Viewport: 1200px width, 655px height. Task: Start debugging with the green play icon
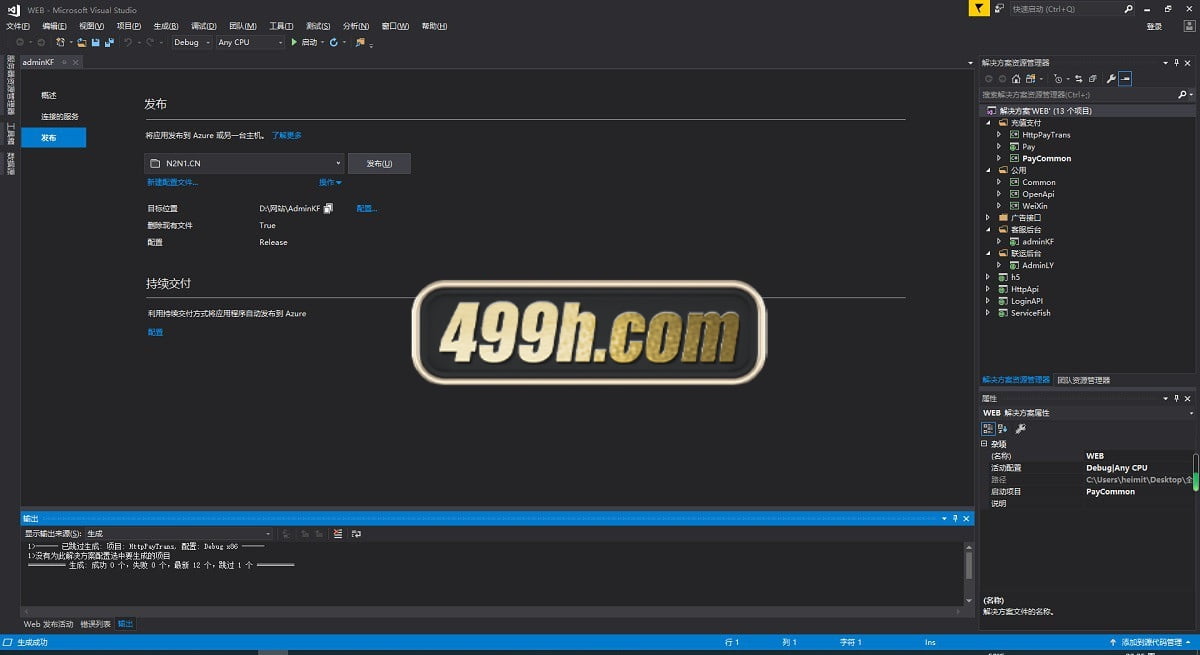pos(294,42)
